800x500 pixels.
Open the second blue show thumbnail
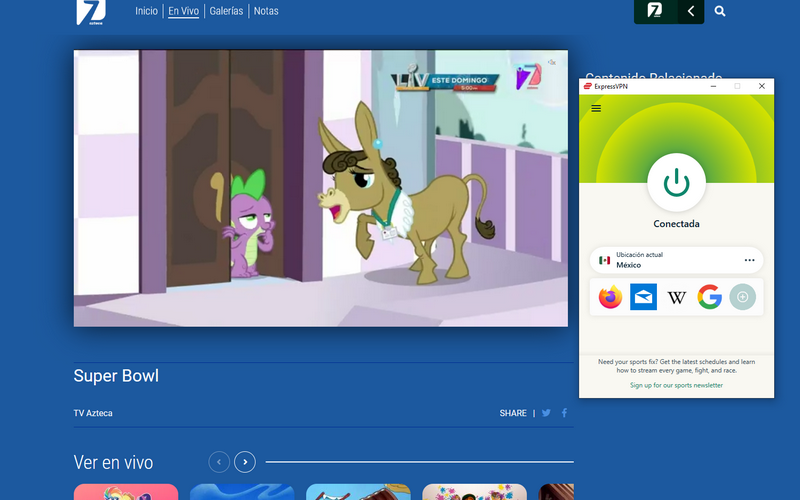coord(242,492)
